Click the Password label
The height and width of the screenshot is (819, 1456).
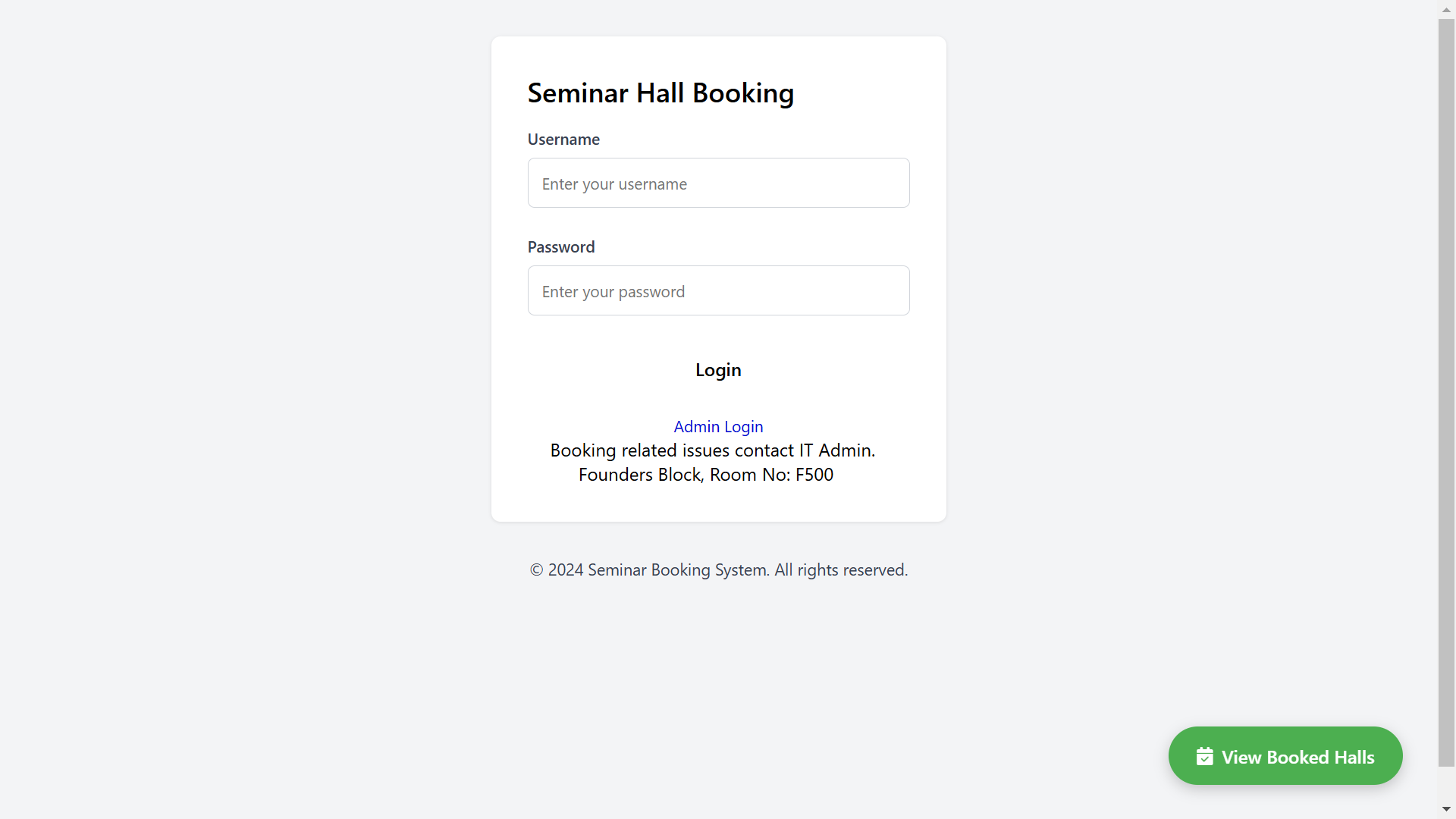pos(561,247)
